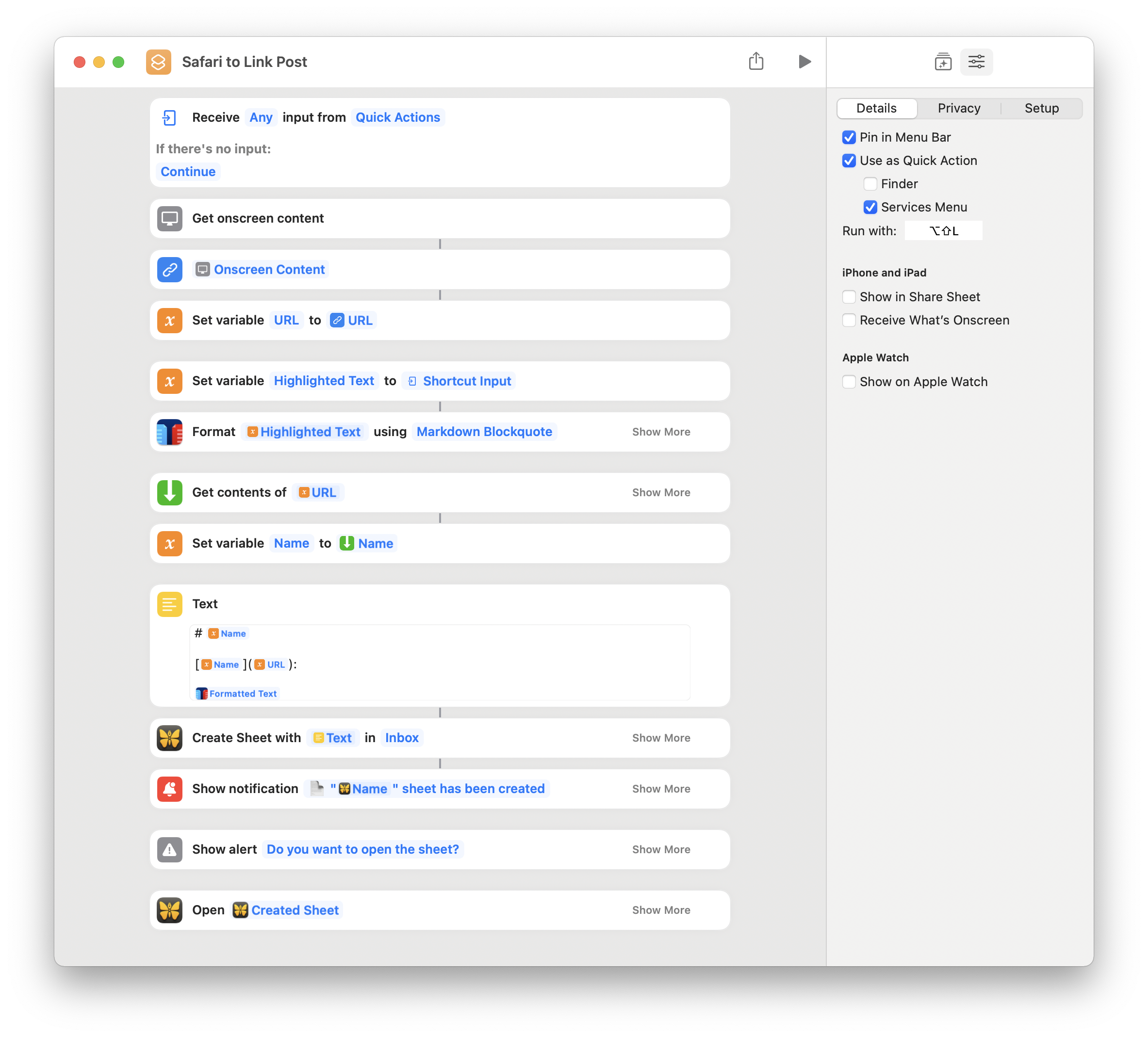Switch to the Privacy tab
The image size is (1148, 1038).
959,108
